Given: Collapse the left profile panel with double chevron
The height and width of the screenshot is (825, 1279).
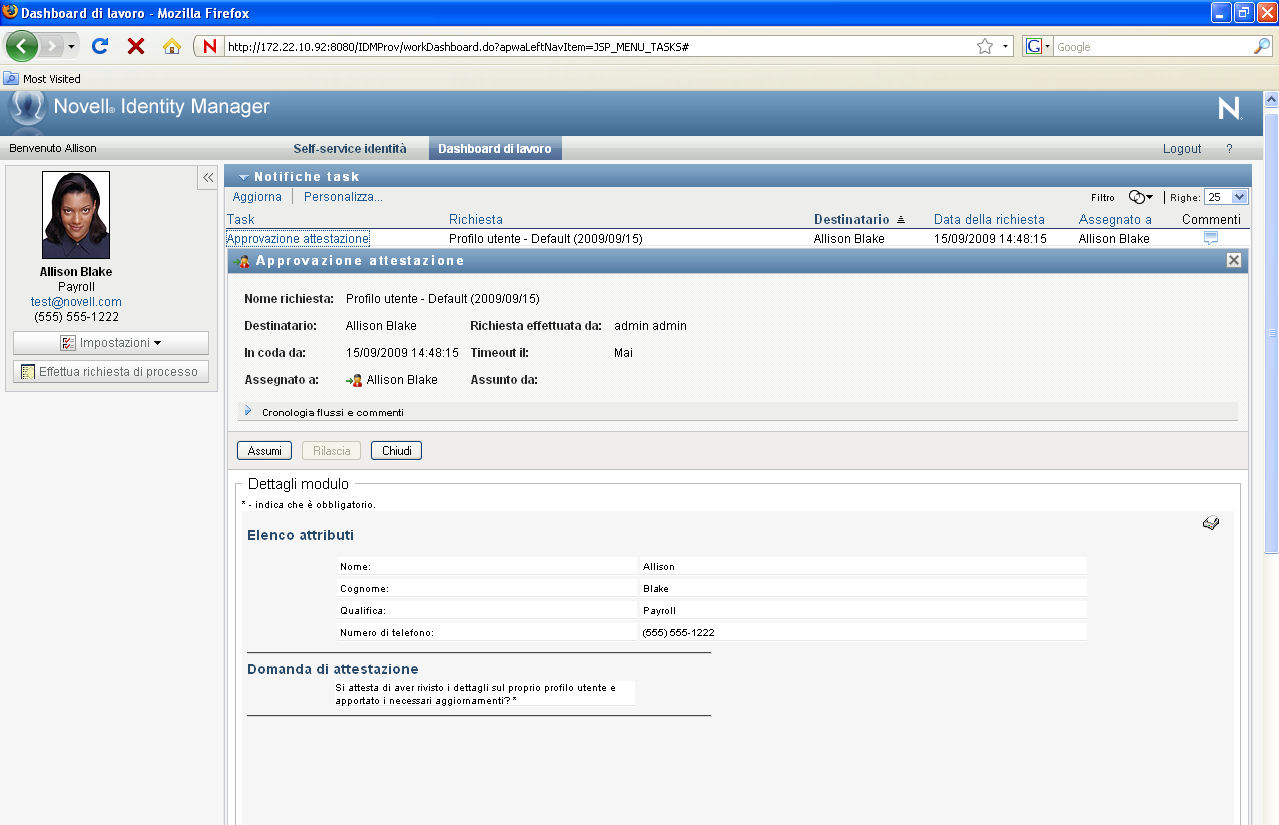Looking at the screenshot, I should point(208,177).
